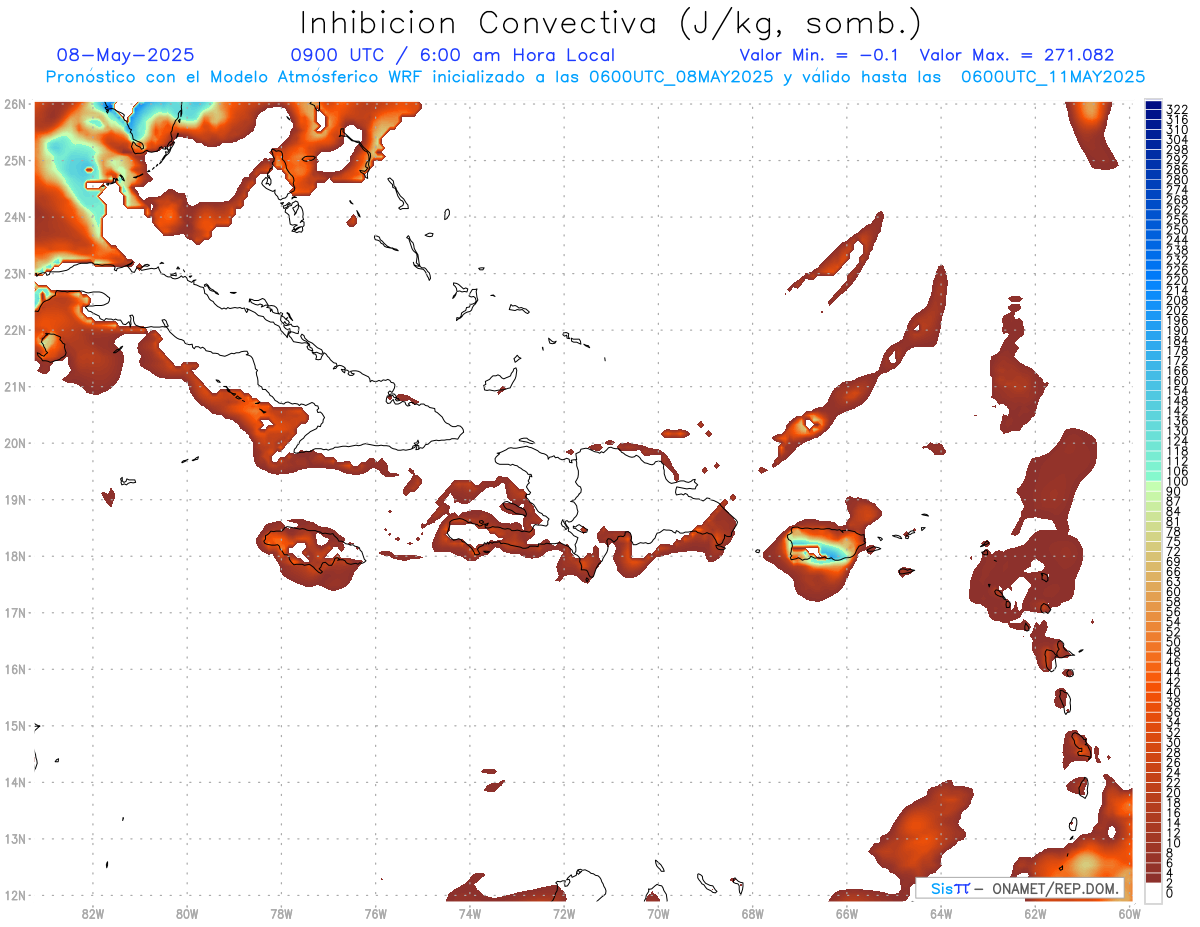1200x927 pixels.
Task: Click the 23N latitude label
Action: pos(14,274)
